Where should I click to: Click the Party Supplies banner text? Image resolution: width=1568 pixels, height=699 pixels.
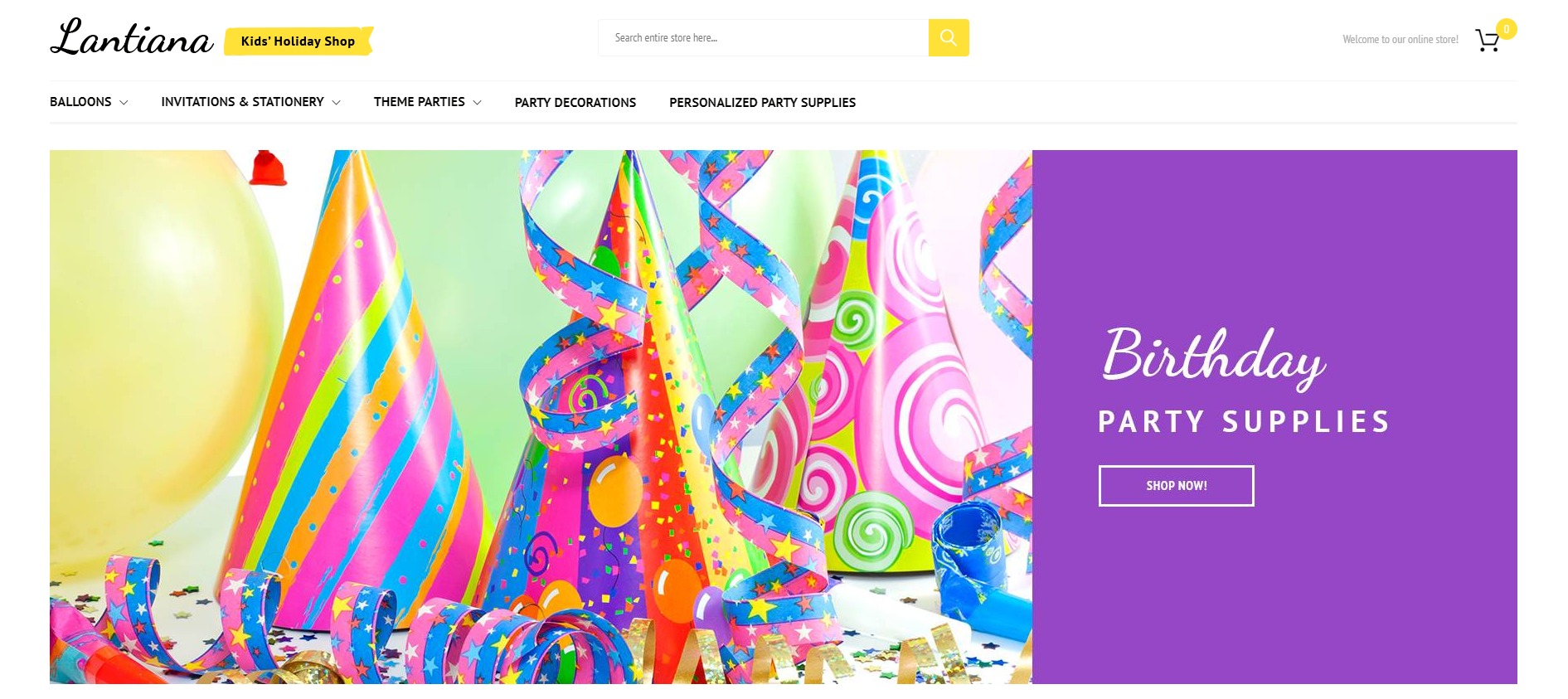pos(1244,422)
